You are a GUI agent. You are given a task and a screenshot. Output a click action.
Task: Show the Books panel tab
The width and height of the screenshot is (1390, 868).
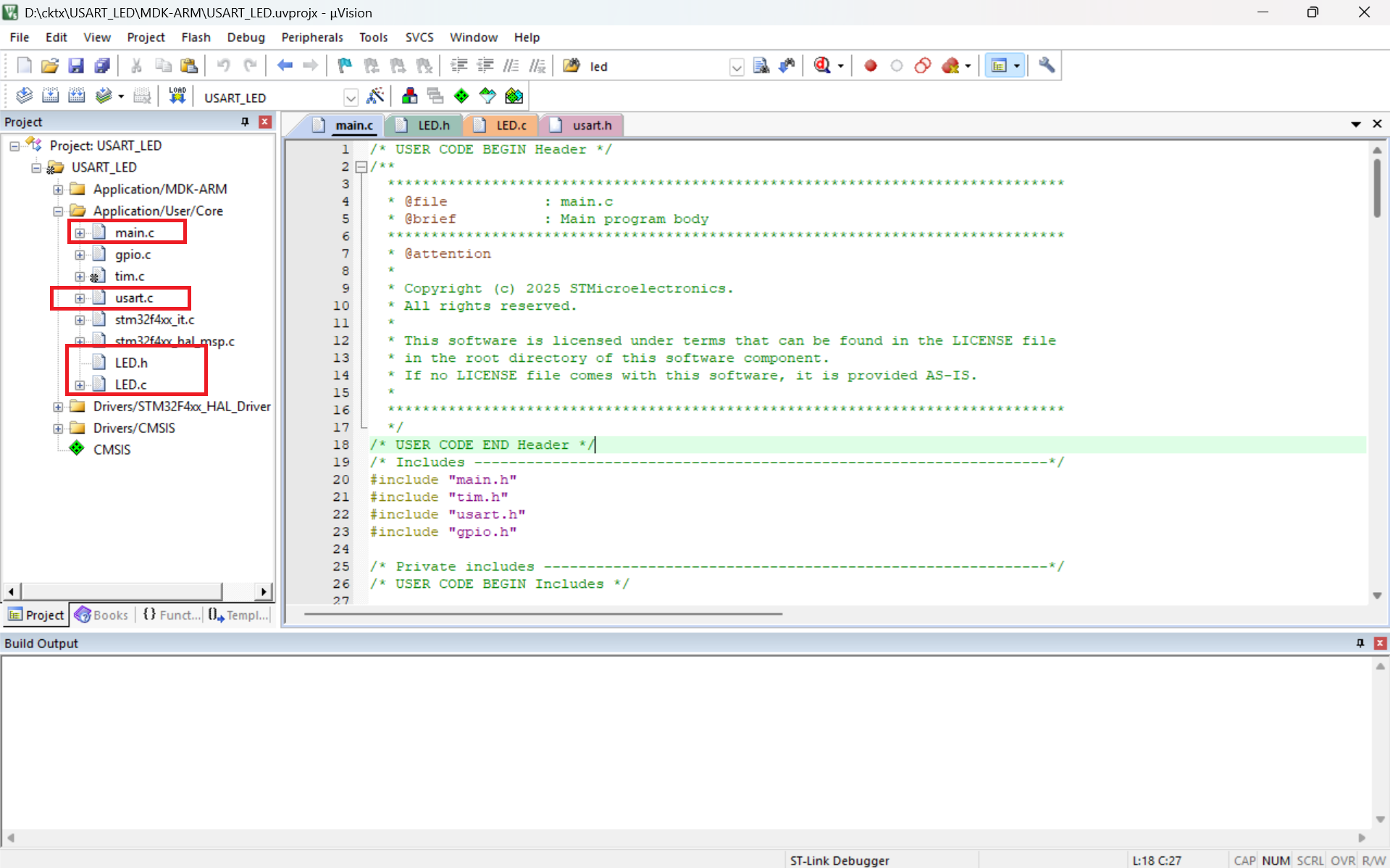[x=102, y=615]
